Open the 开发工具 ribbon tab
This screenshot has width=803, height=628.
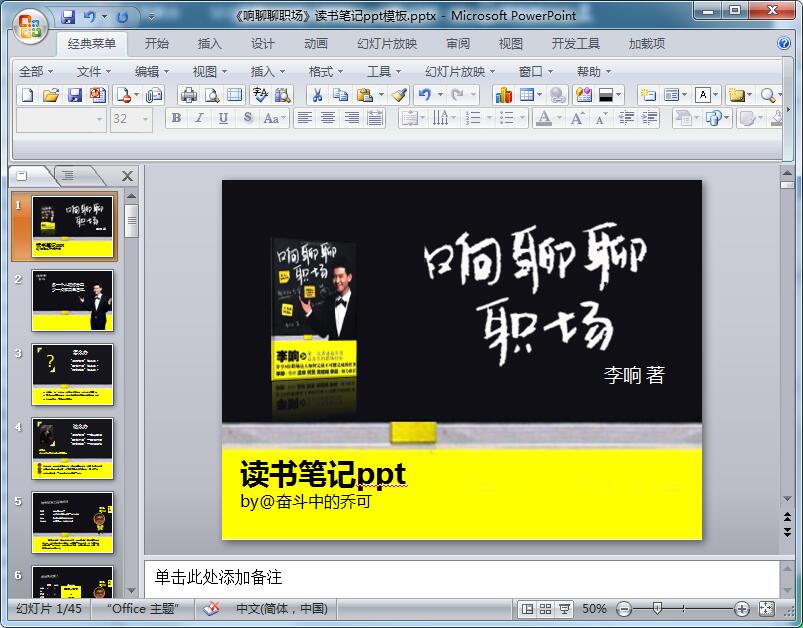point(575,44)
